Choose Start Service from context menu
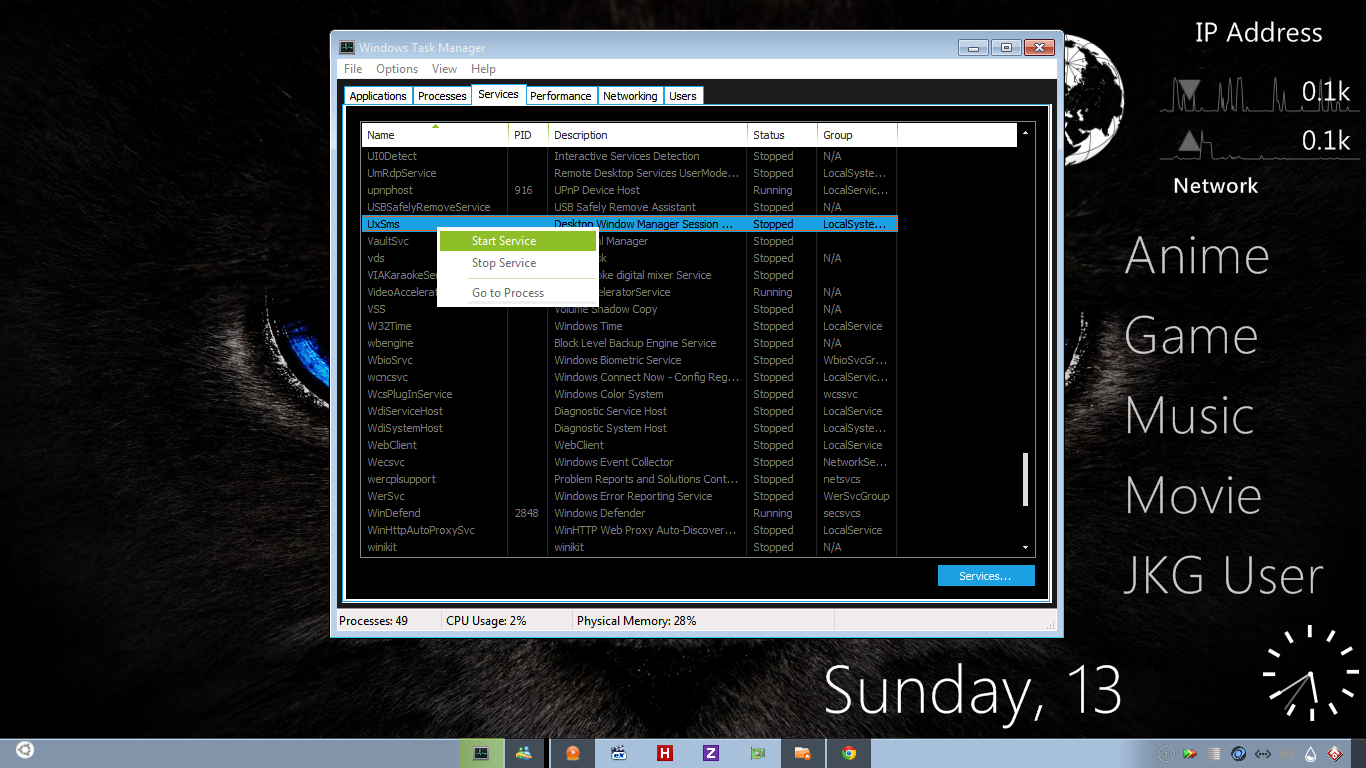The image size is (1366, 768). click(x=518, y=241)
